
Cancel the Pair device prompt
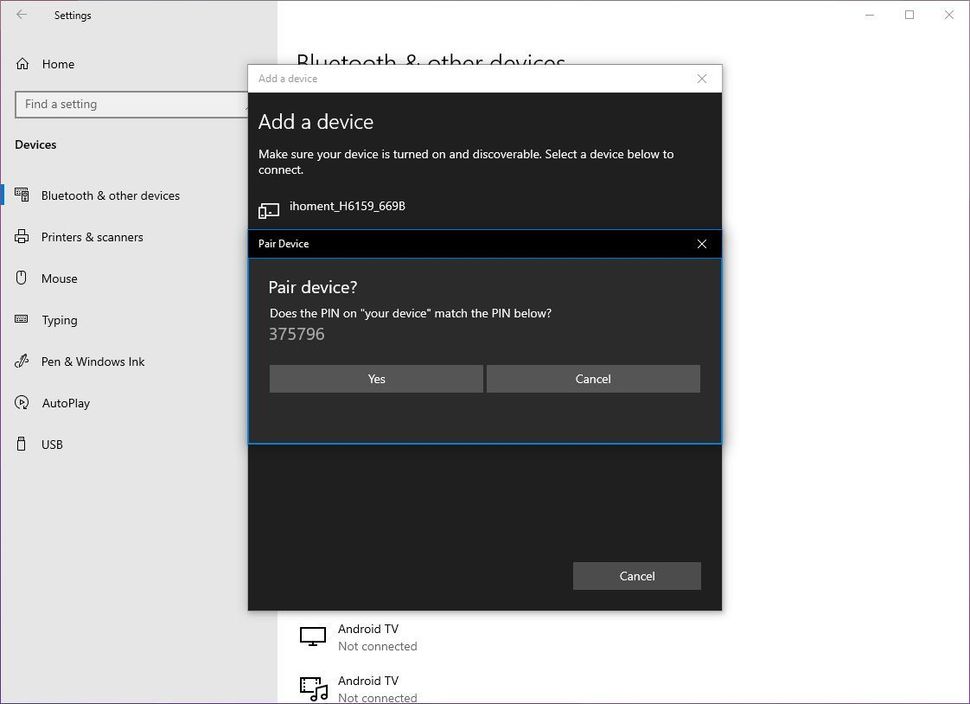point(593,379)
